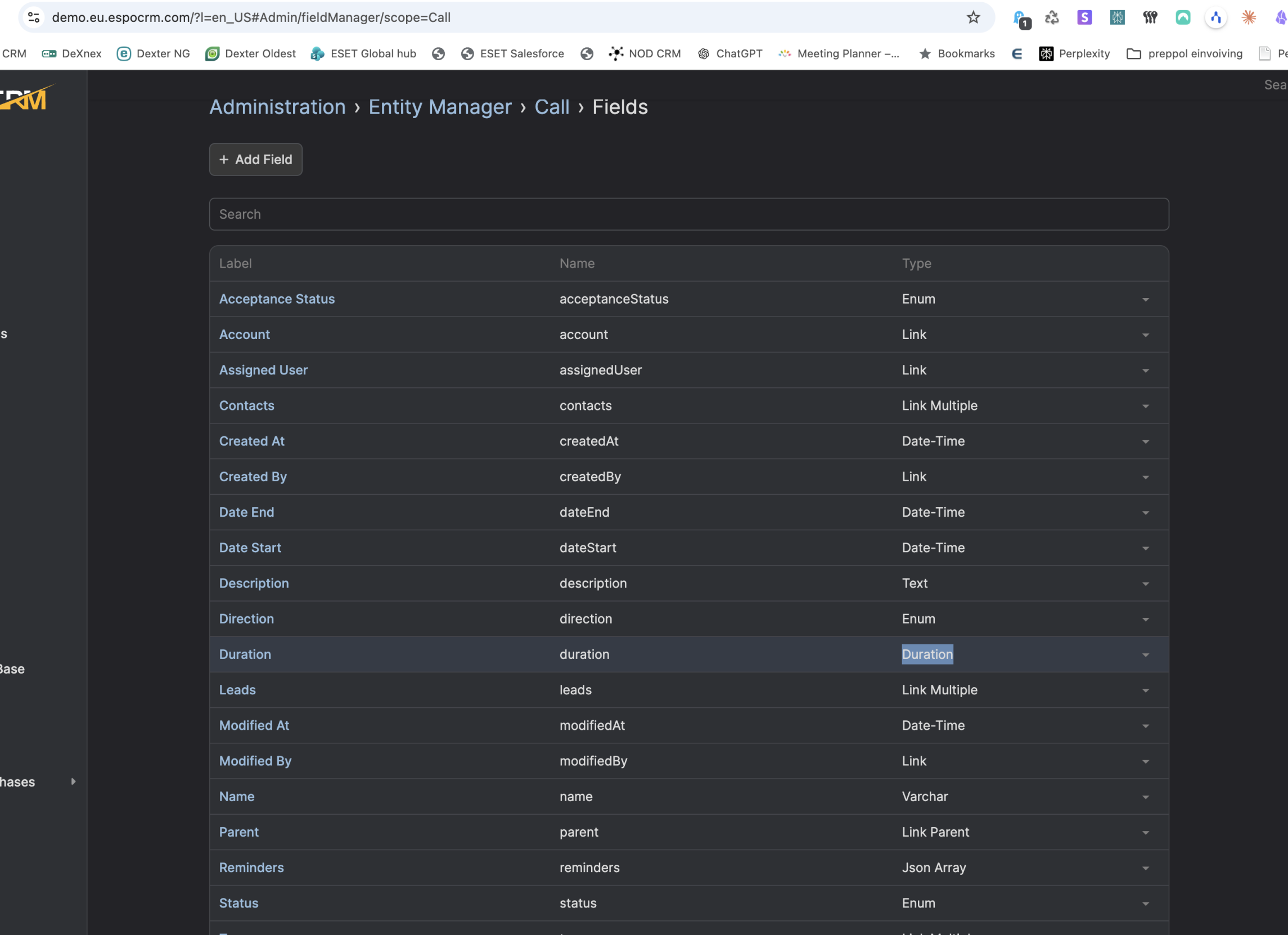The height and width of the screenshot is (935, 1288).
Task: Open the recycle-arrows extension icon
Action: click(1052, 17)
